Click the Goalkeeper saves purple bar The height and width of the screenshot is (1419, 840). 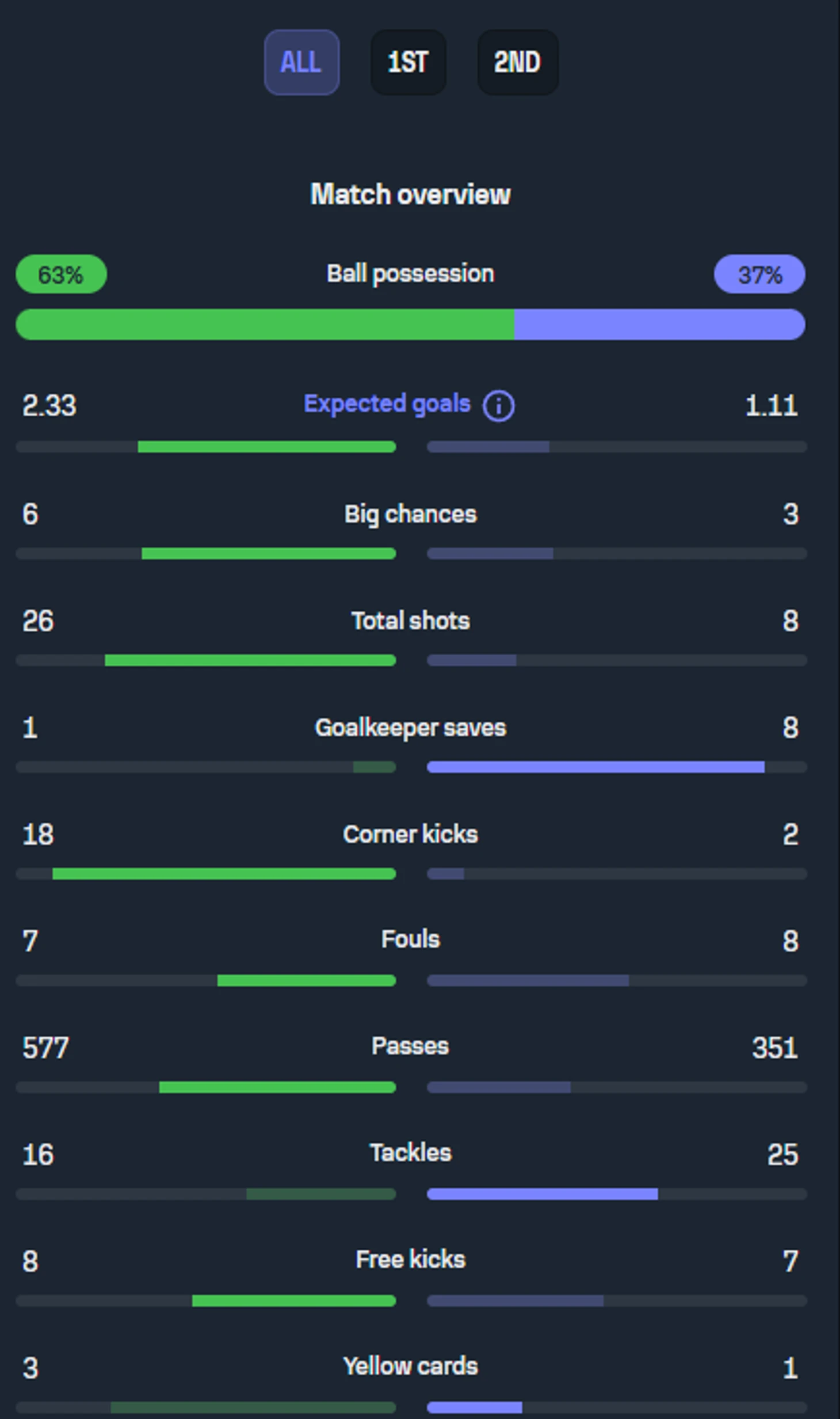(595, 767)
